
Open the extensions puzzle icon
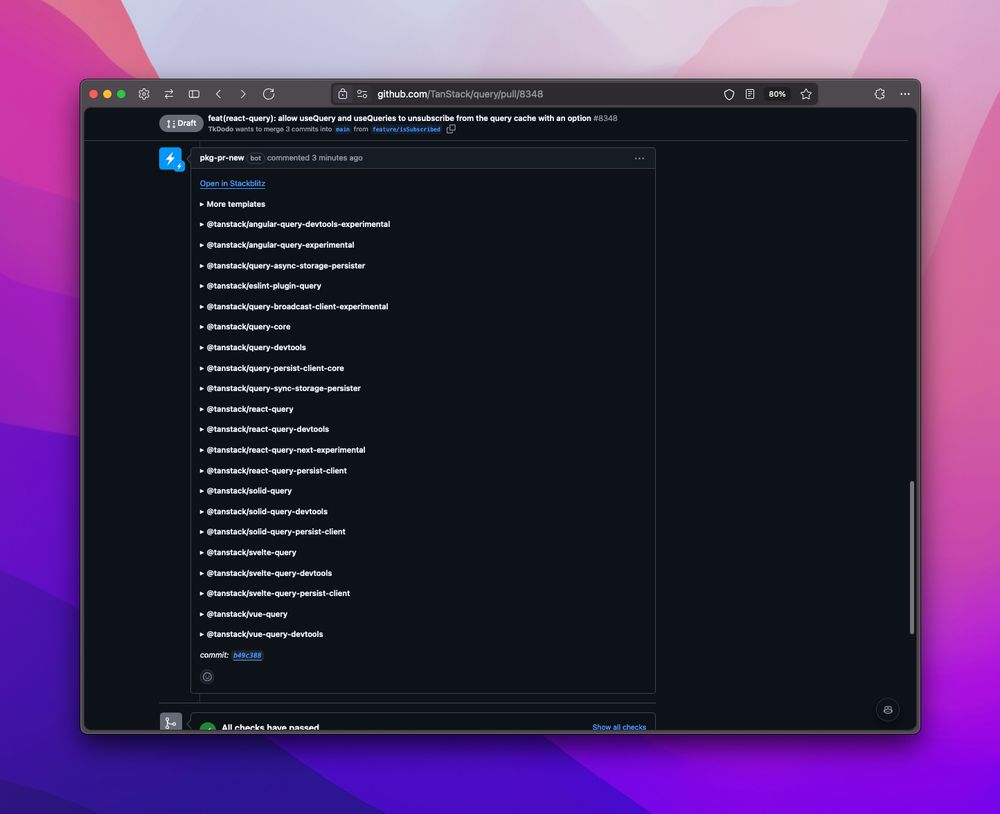(879, 94)
